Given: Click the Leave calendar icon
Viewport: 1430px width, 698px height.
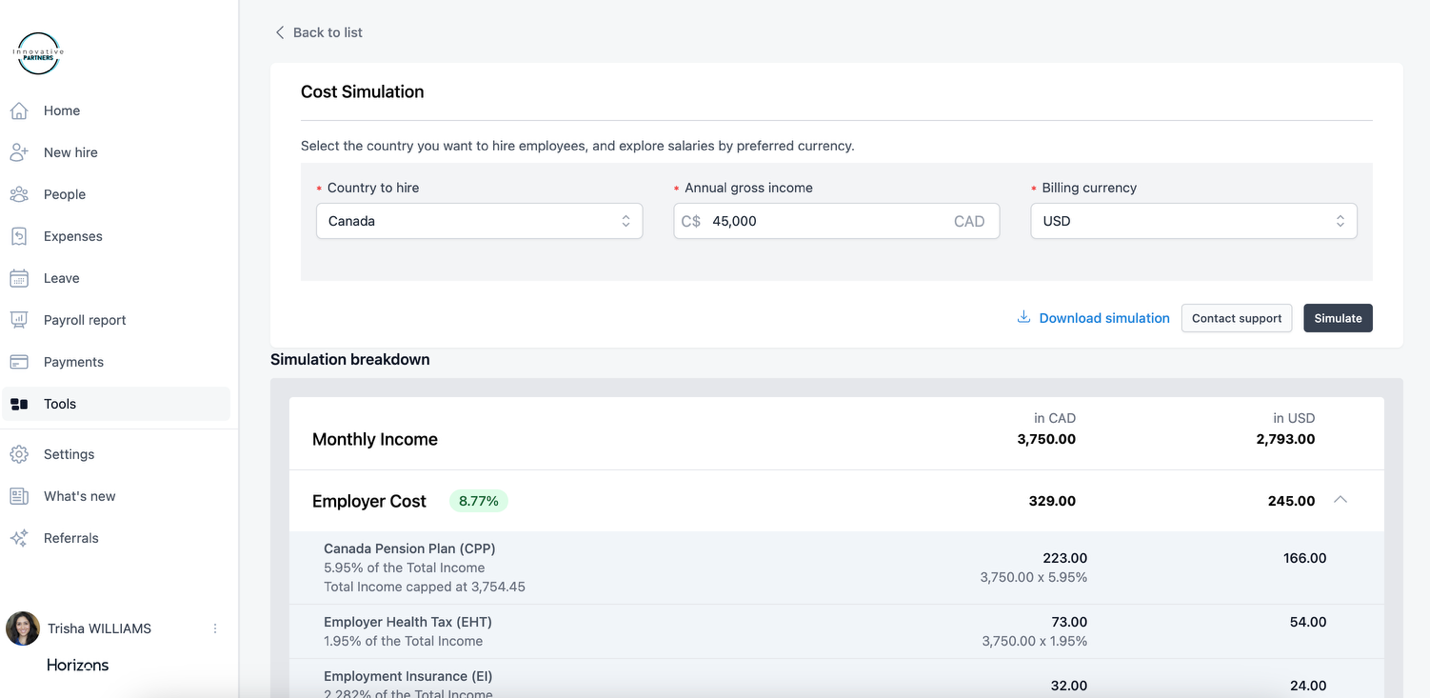Looking at the screenshot, I should pos(19,279).
